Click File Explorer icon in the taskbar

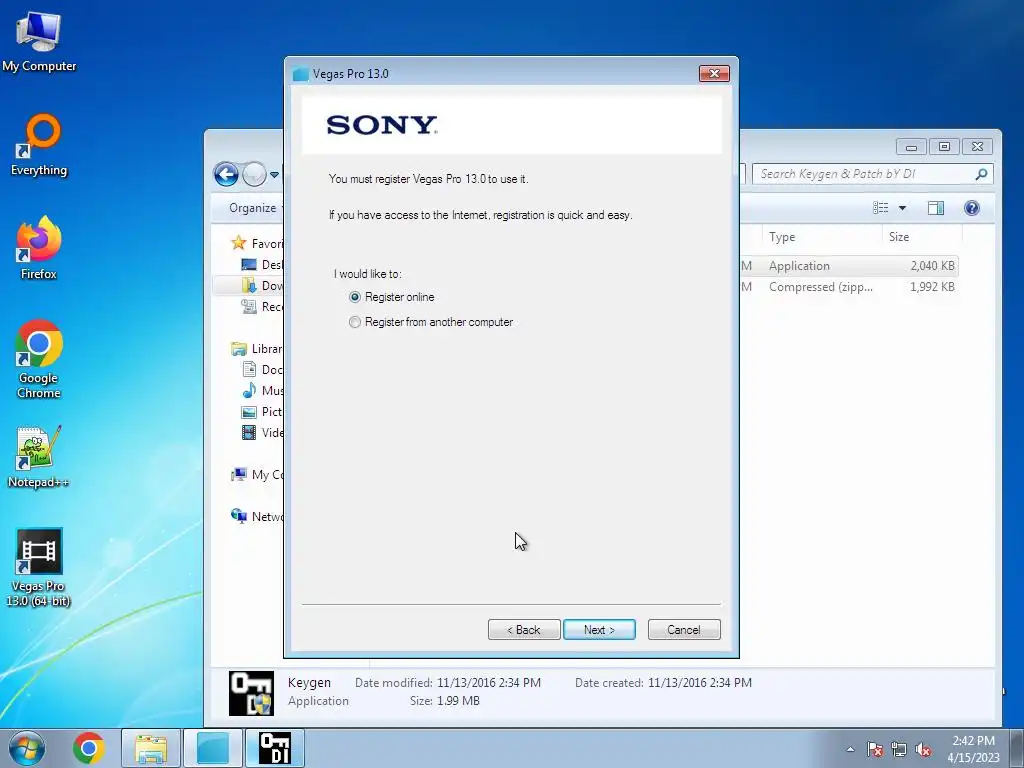151,748
